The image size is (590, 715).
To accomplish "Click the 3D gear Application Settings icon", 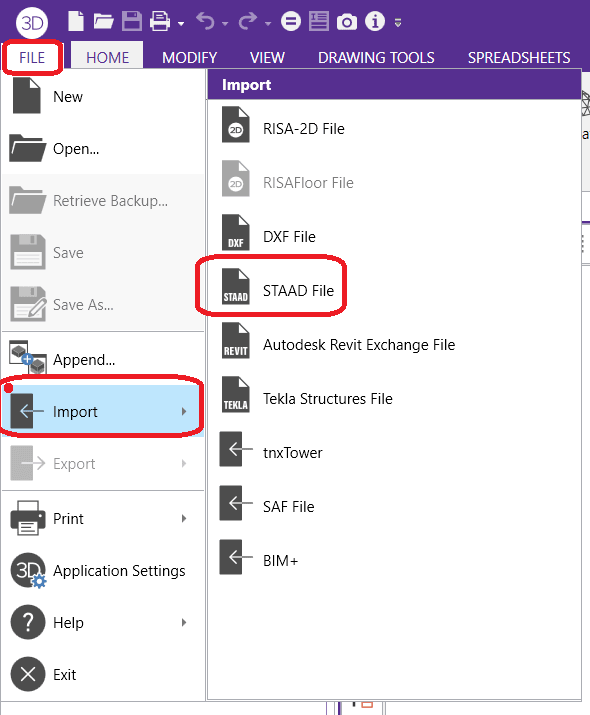I will 28,570.
